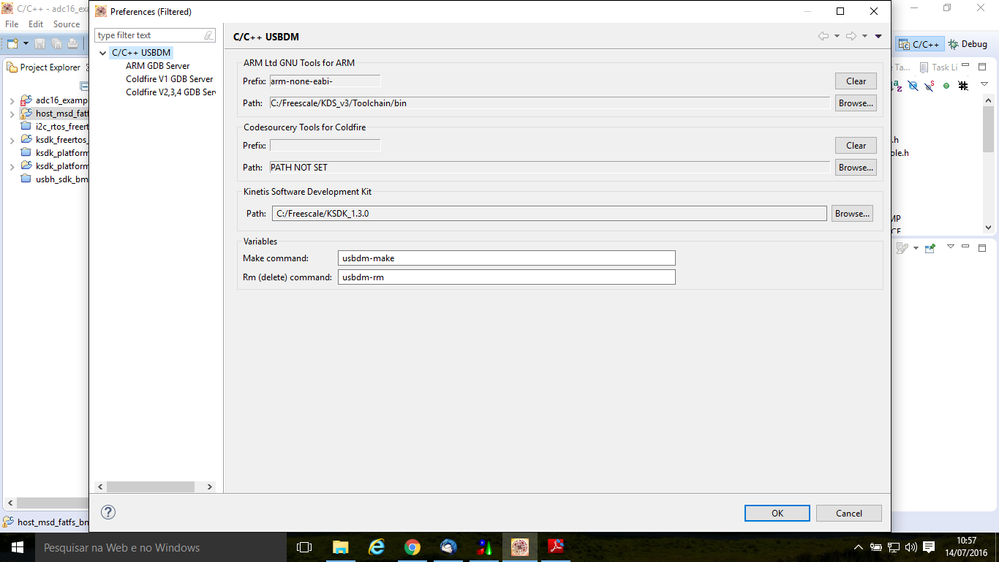Click the Save All toolbar icon
The width and height of the screenshot is (999, 562).
(x=57, y=43)
